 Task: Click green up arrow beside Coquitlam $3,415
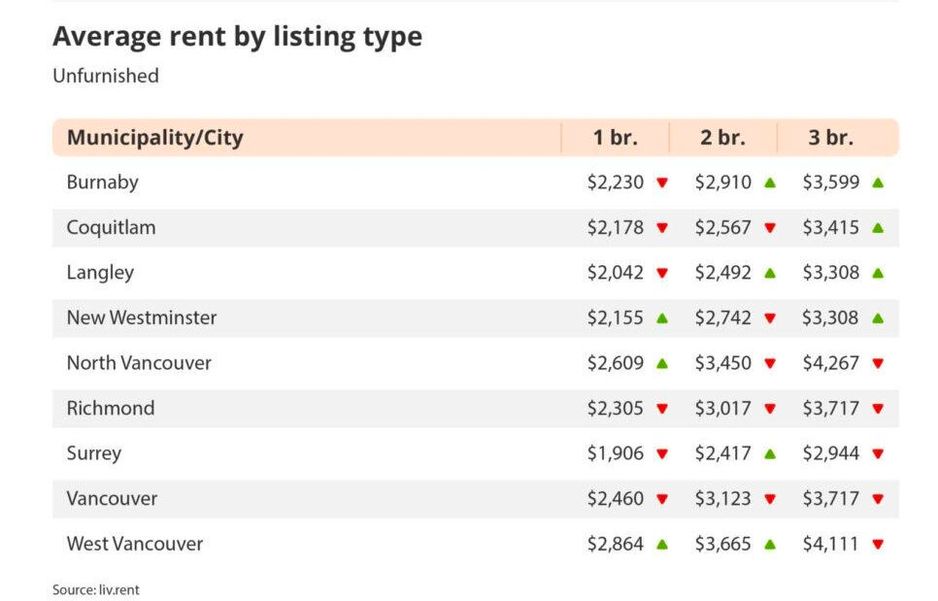[x=878, y=228]
